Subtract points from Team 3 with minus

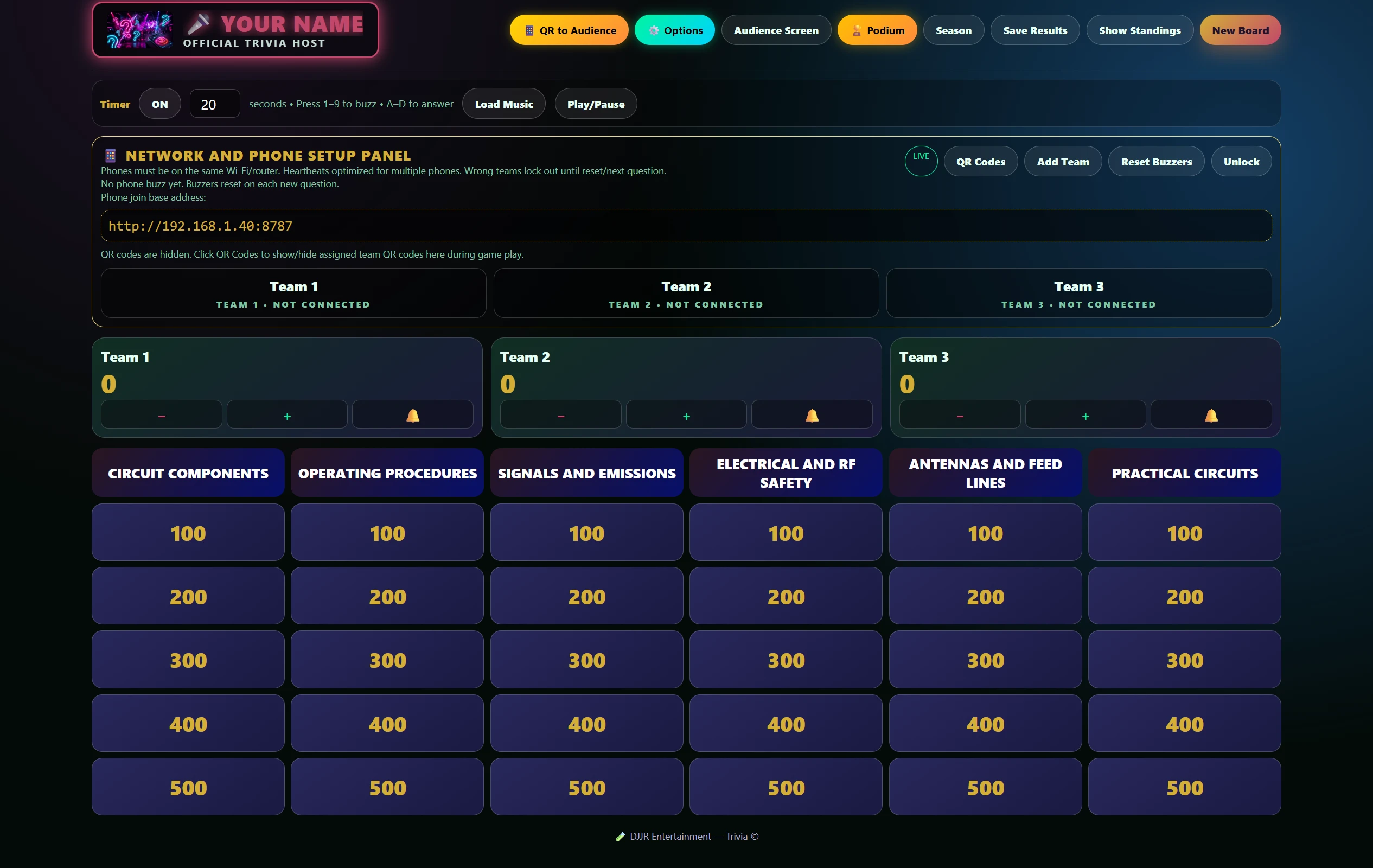960,415
